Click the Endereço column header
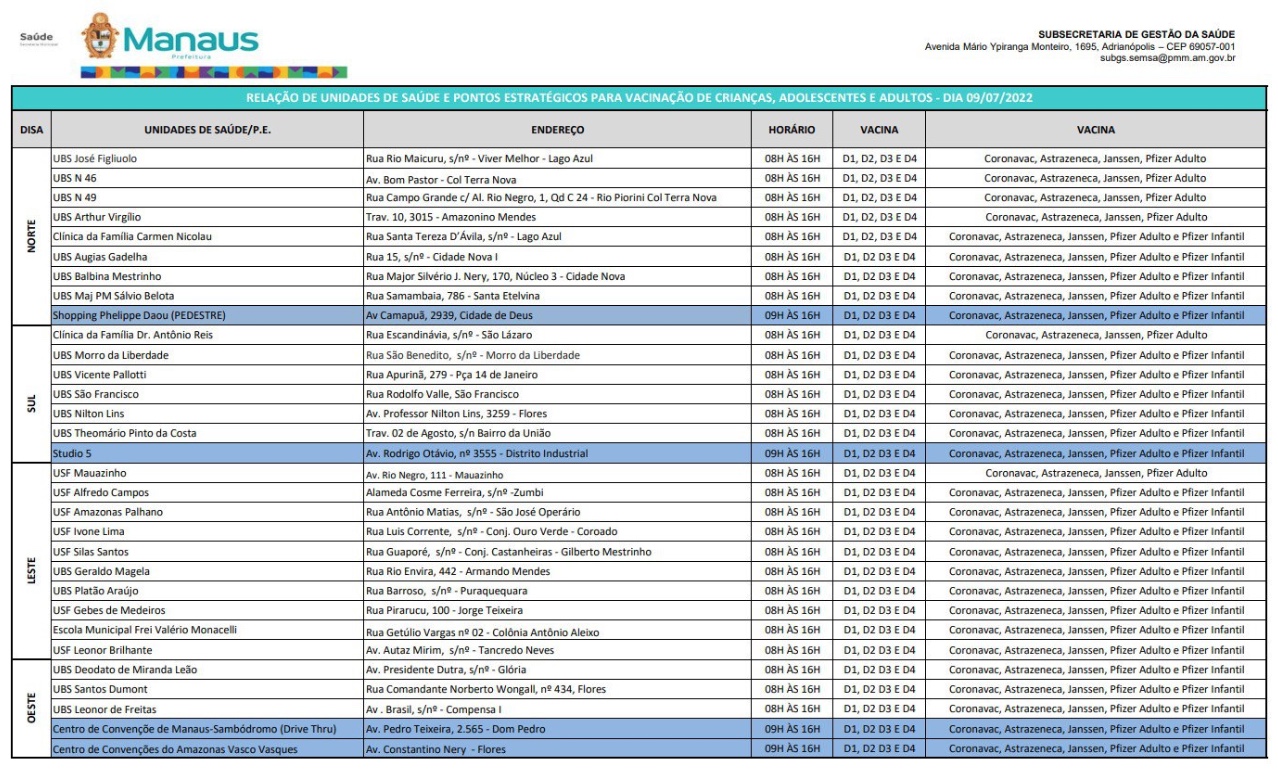Screen dimensions: 1278x770 (x=557, y=130)
